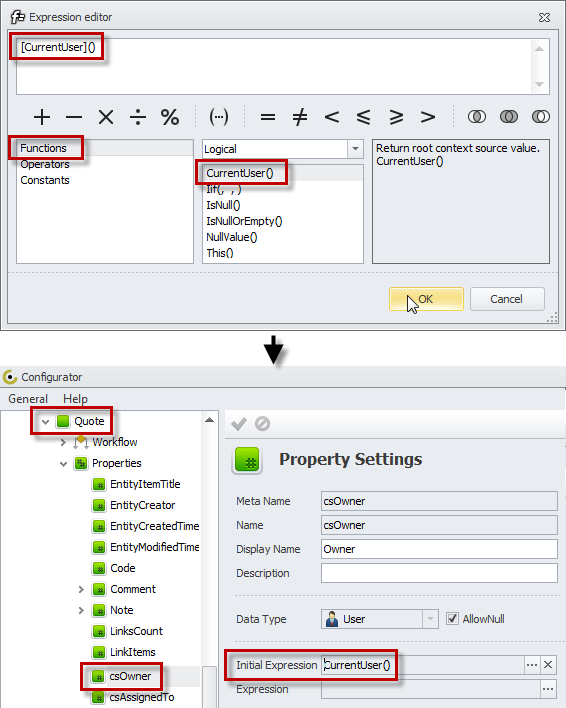The width and height of the screenshot is (566, 708).
Task: Open the Logical category dropdown
Action: tap(355, 149)
